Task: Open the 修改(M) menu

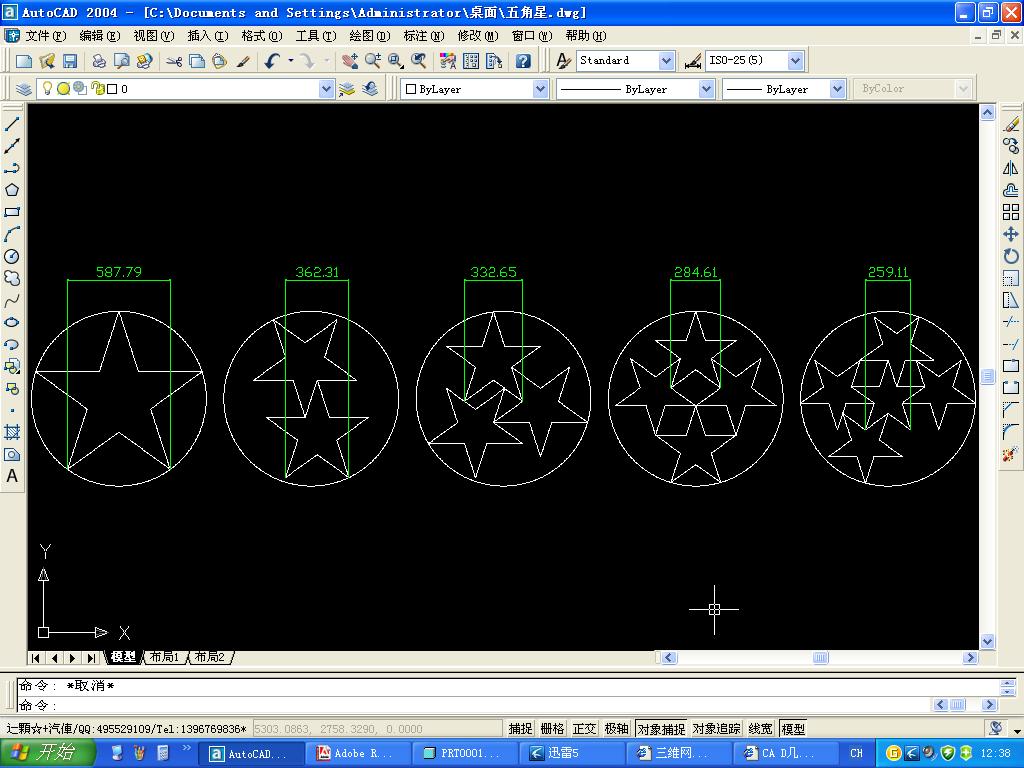Action: coord(478,35)
